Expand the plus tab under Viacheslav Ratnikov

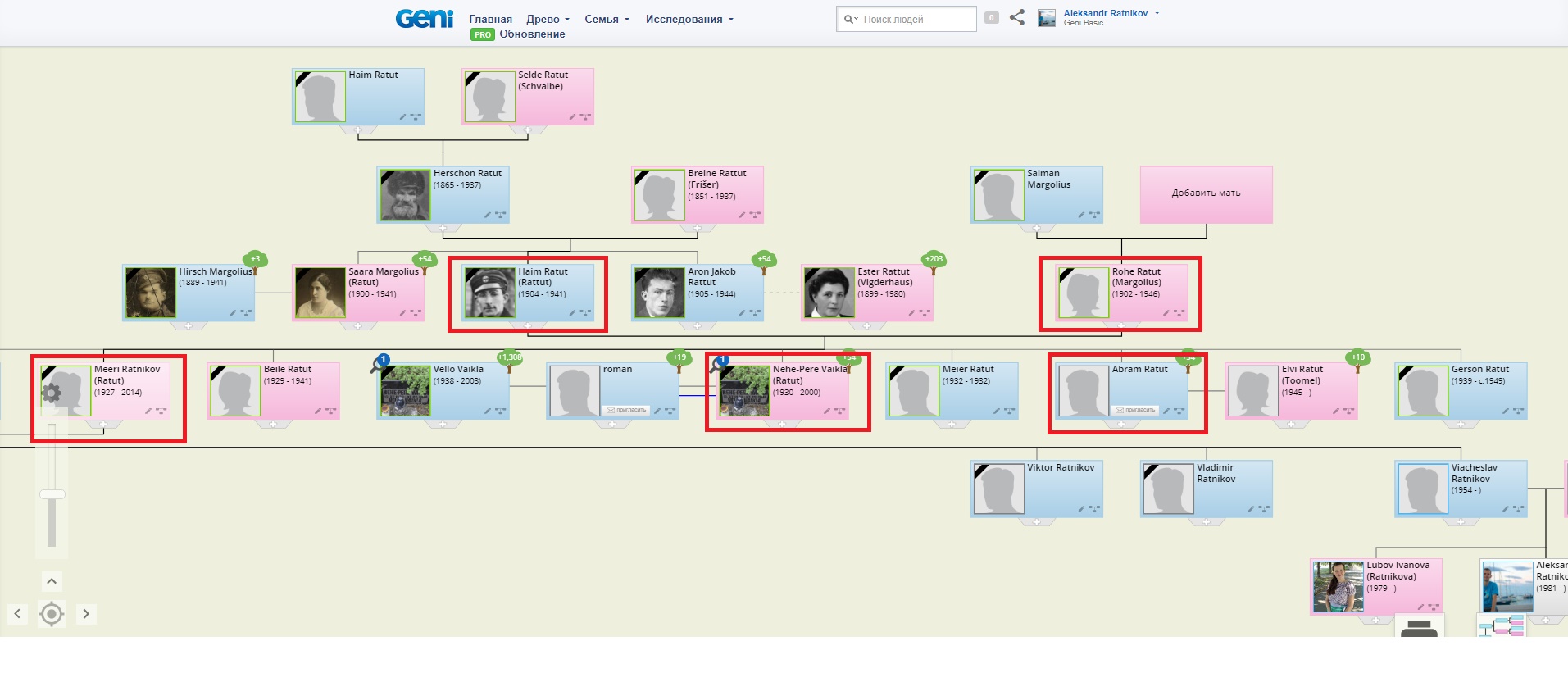point(1461,522)
